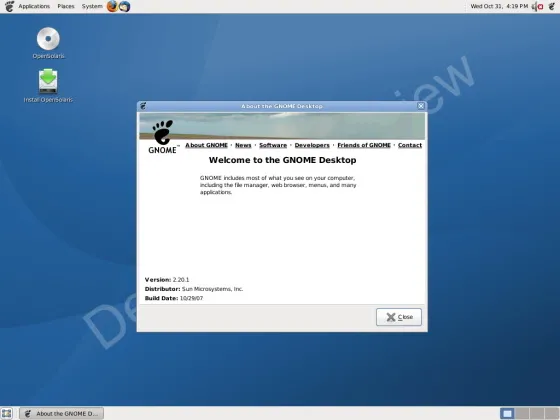Switch to the second workspace
This screenshot has width=560, height=420.
point(522,414)
